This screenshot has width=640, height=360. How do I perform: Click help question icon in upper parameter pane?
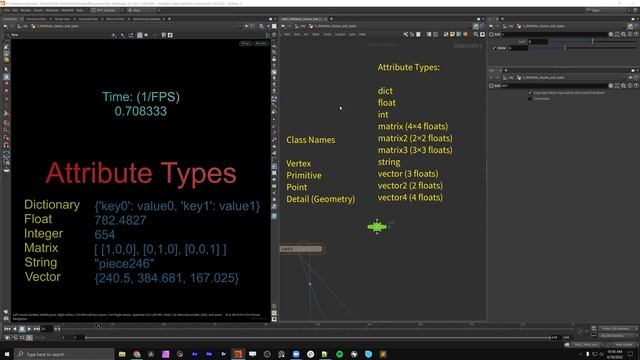click(636, 34)
